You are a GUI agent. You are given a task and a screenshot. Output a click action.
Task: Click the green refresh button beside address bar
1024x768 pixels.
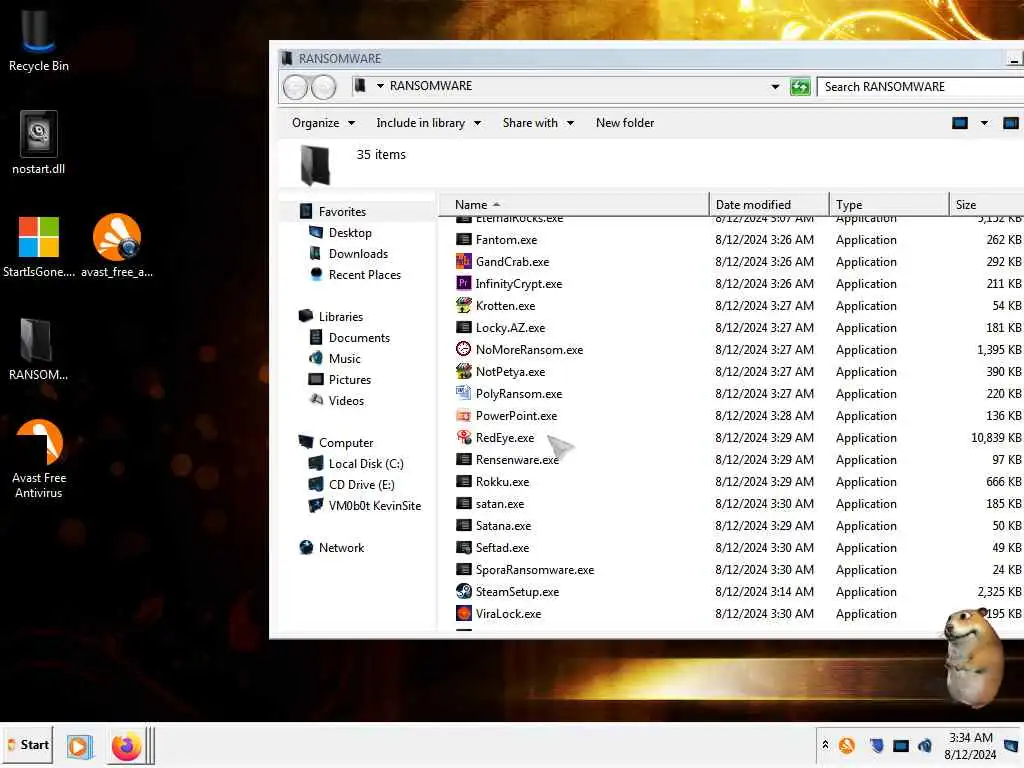[x=800, y=86]
